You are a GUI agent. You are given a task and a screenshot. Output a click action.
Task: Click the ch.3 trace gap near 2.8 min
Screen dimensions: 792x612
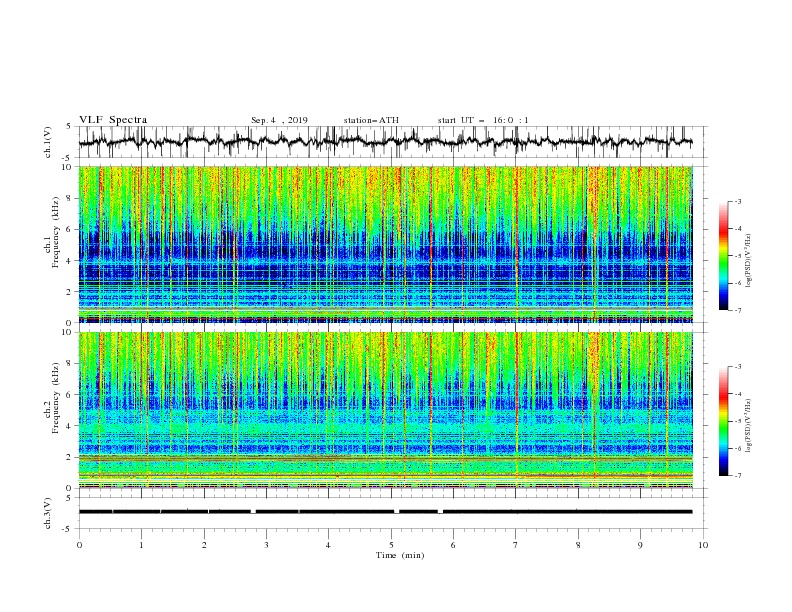[x=253, y=512]
